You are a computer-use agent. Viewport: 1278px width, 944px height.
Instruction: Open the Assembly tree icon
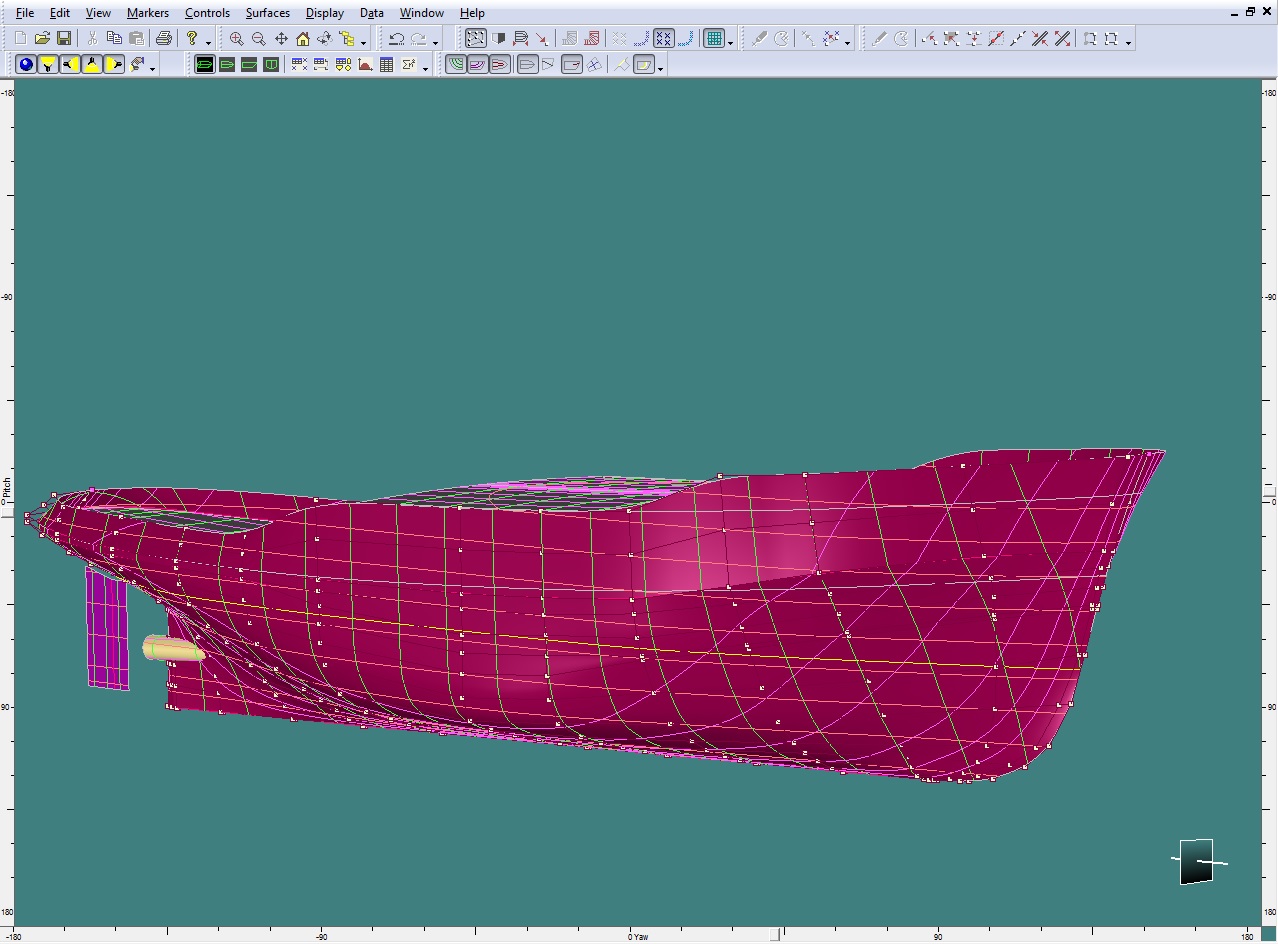point(347,39)
